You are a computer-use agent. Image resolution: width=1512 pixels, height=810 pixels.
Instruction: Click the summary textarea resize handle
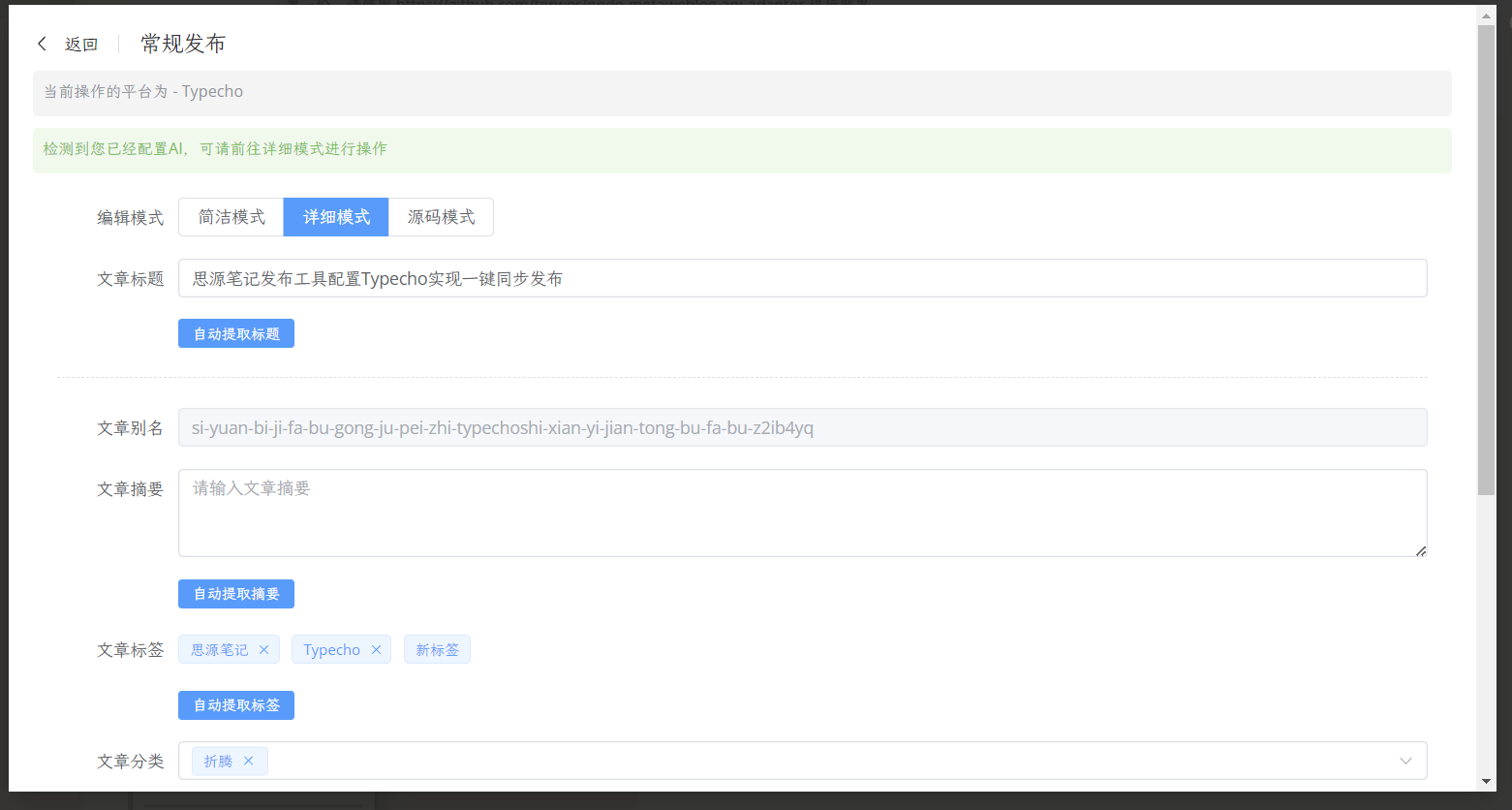click(x=1420, y=550)
